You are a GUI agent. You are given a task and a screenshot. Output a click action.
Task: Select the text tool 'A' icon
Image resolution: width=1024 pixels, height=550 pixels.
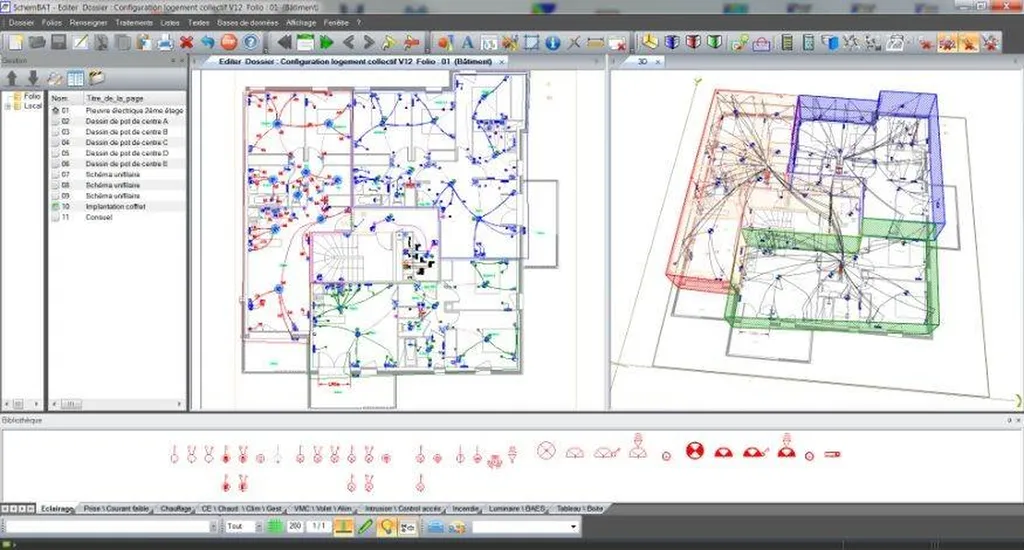coord(467,42)
